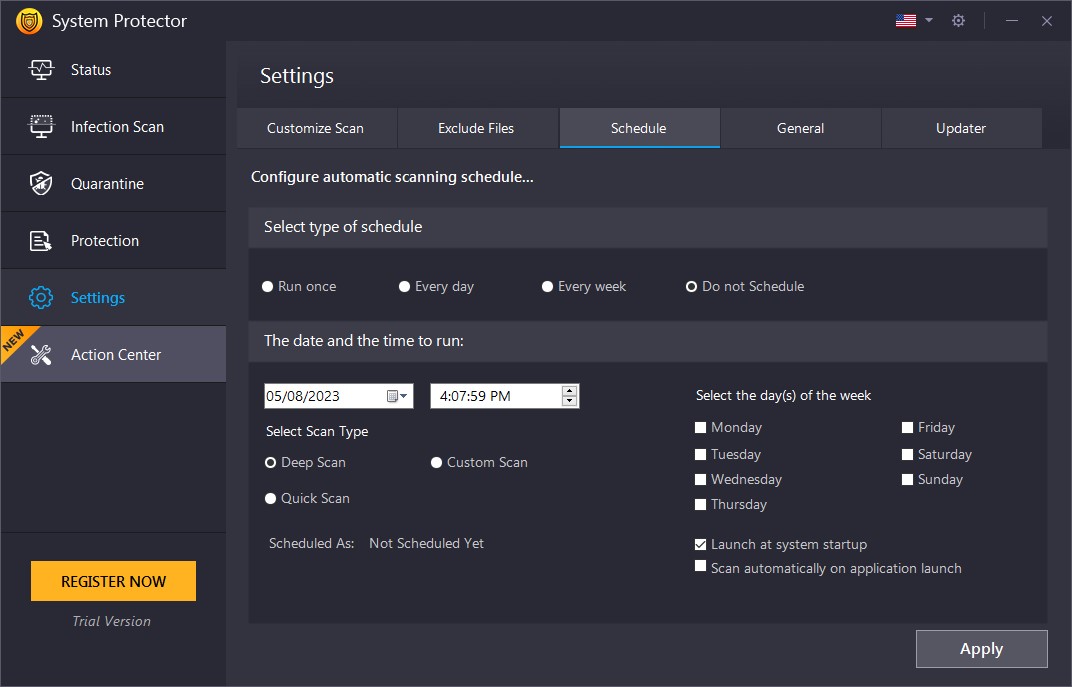This screenshot has width=1072, height=687.
Task: Open Quarantine from the sidebar
Action: 42,183
